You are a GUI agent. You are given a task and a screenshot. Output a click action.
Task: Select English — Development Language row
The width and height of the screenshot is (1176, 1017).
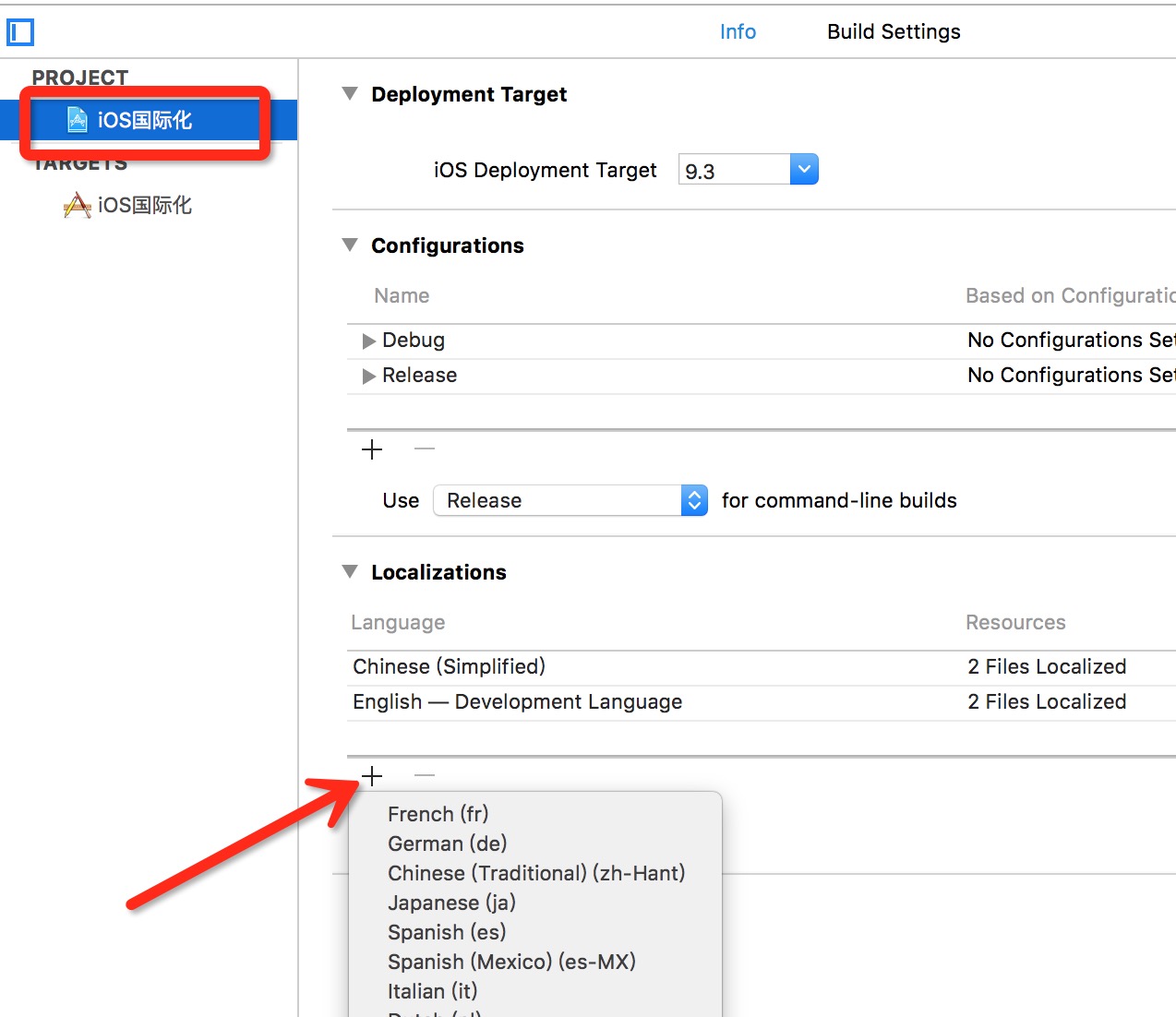point(762,702)
